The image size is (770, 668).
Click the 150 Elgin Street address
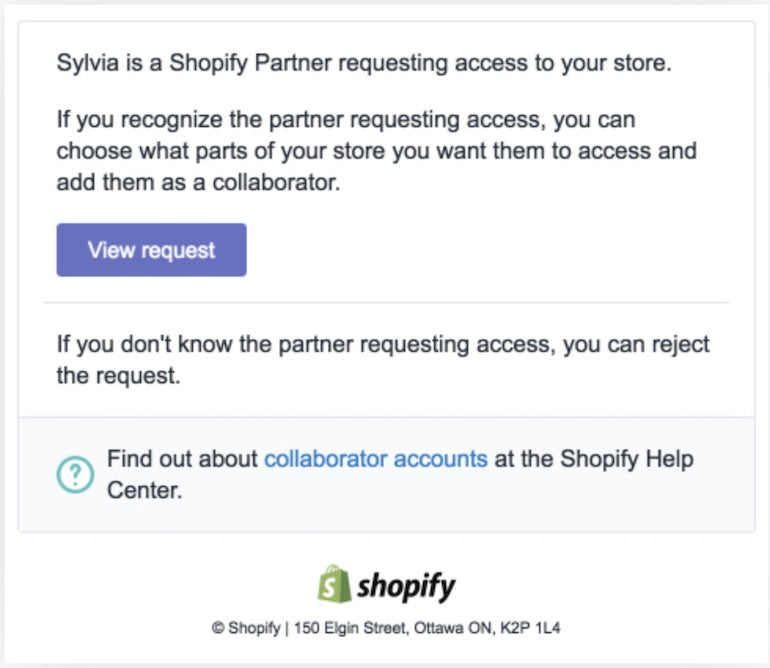click(339, 628)
